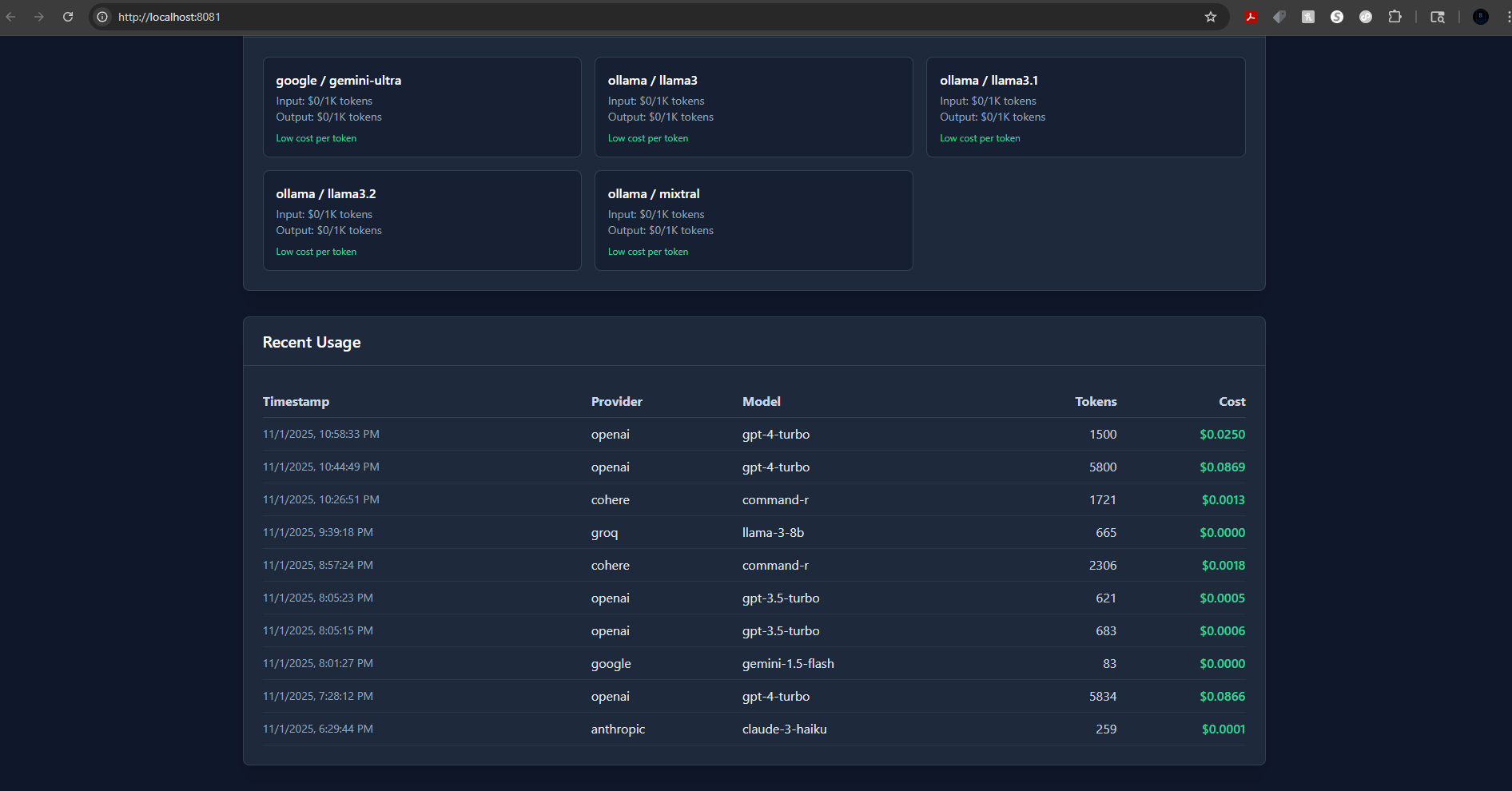Click the 'ollama / llama3' card title
The image size is (1512, 791).
point(653,81)
